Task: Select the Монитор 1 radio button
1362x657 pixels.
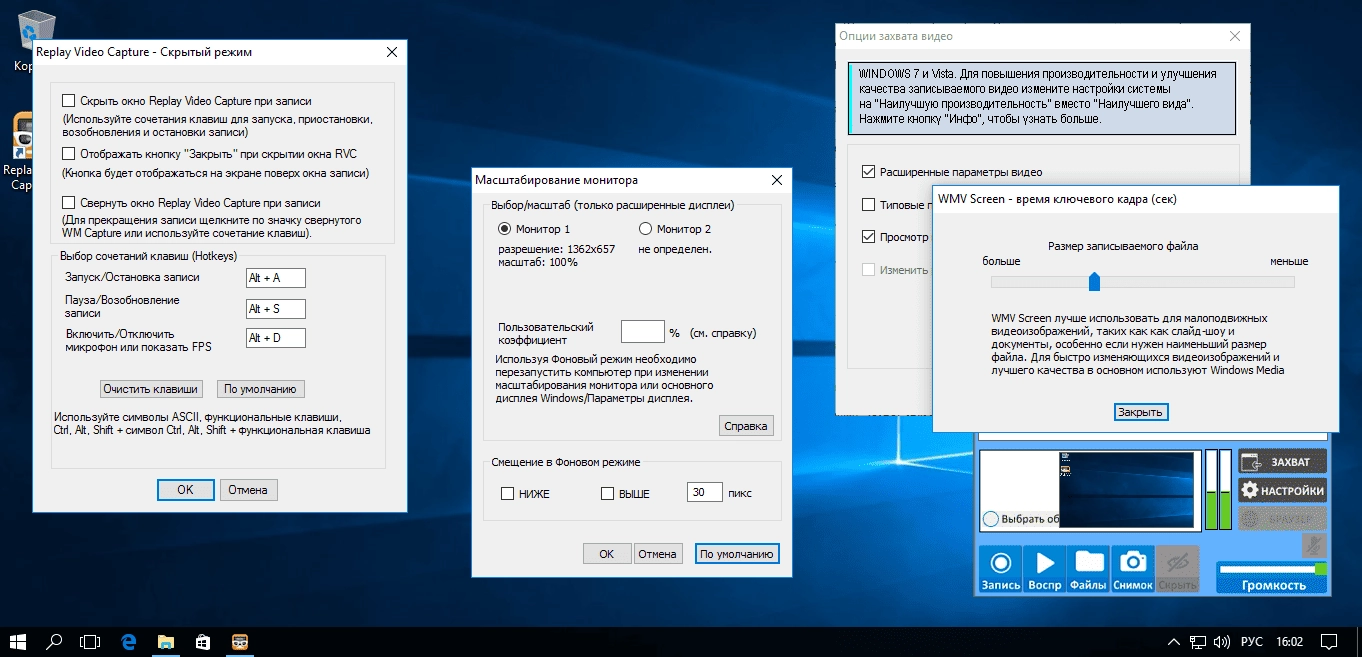Action: tap(505, 229)
